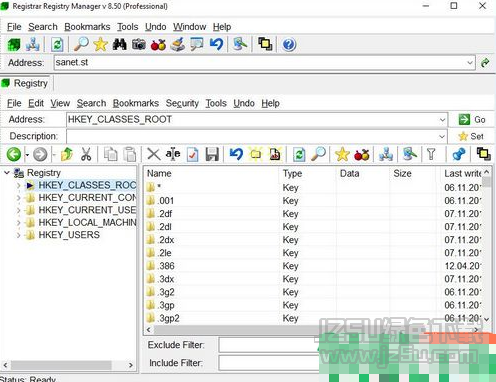Viewport: 496px width, 382px height.
Task: Open the Bookmarks menu in top menu bar
Action: [x=87, y=27]
